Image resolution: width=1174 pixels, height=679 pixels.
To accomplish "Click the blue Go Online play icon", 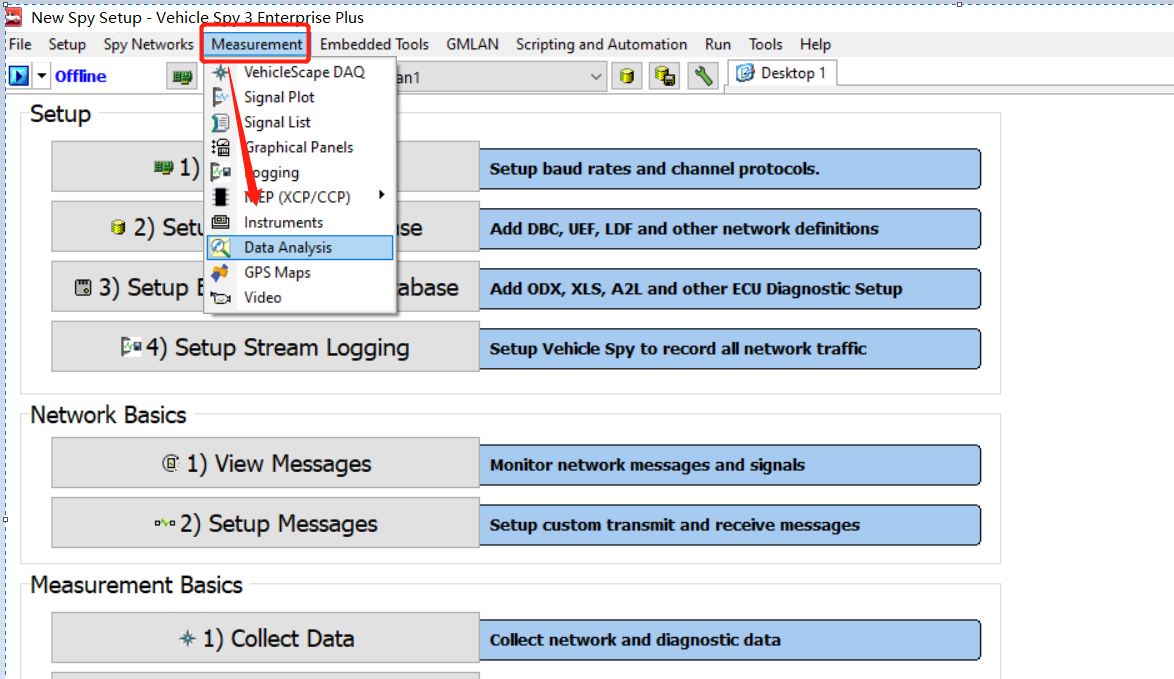I will click(x=19, y=76).
